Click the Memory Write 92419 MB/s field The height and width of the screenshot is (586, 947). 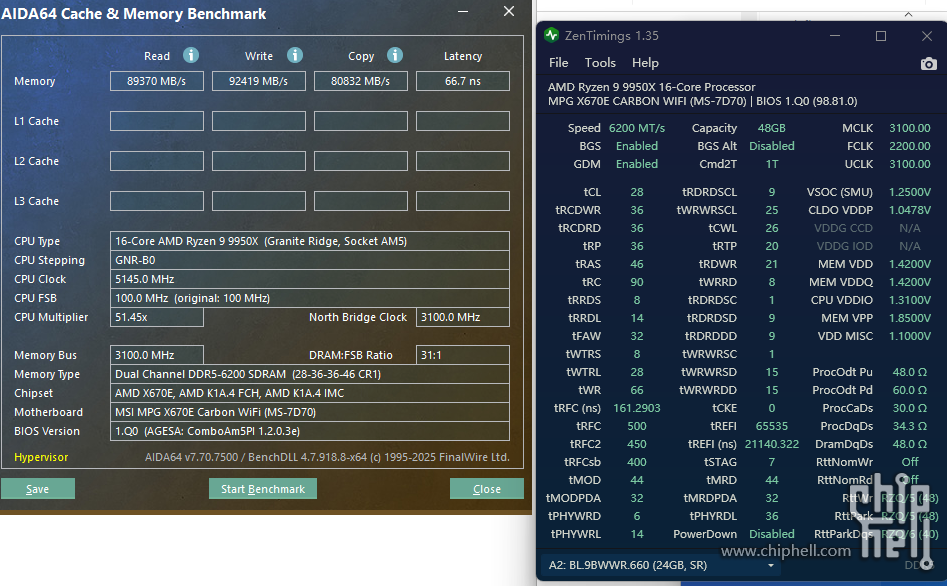click(258, 81)
